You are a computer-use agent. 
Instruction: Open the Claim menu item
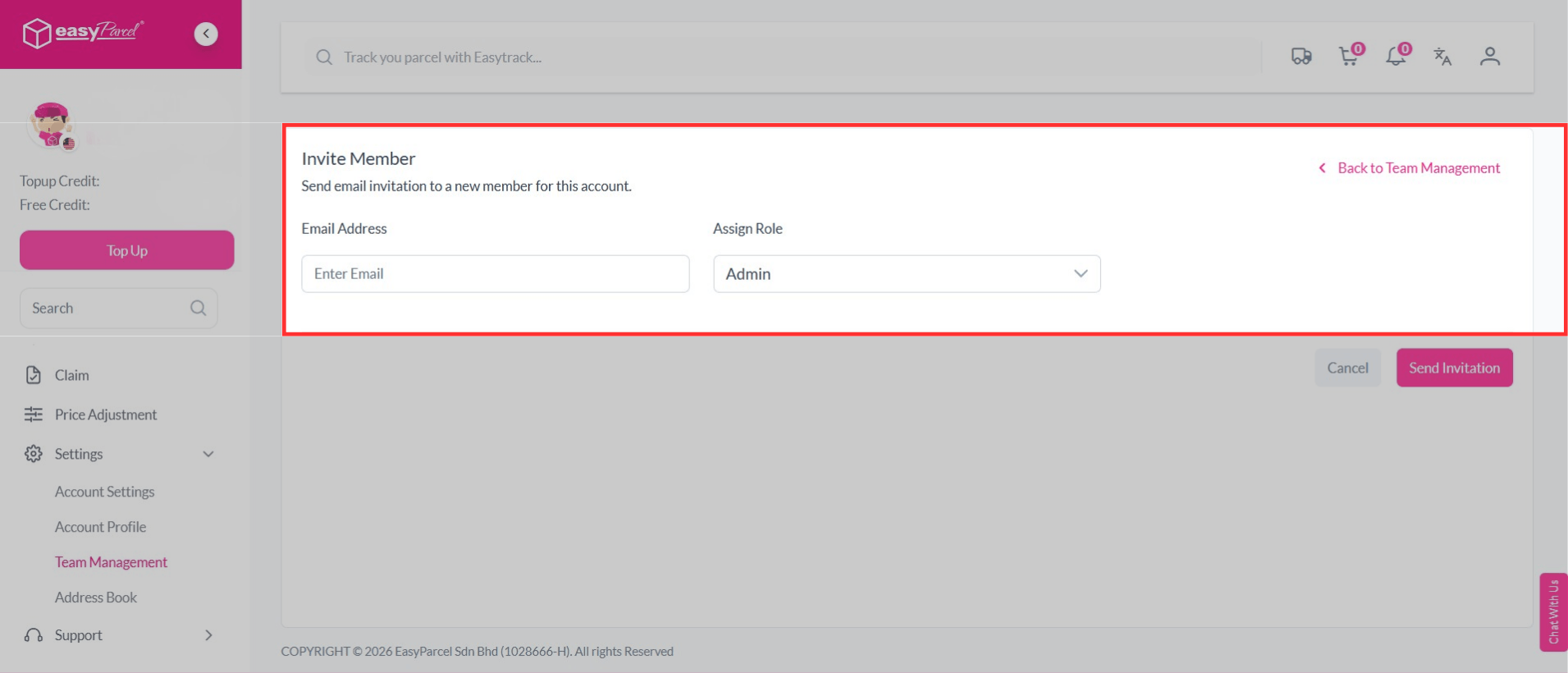pyautogui.click(x=72, y=375)
